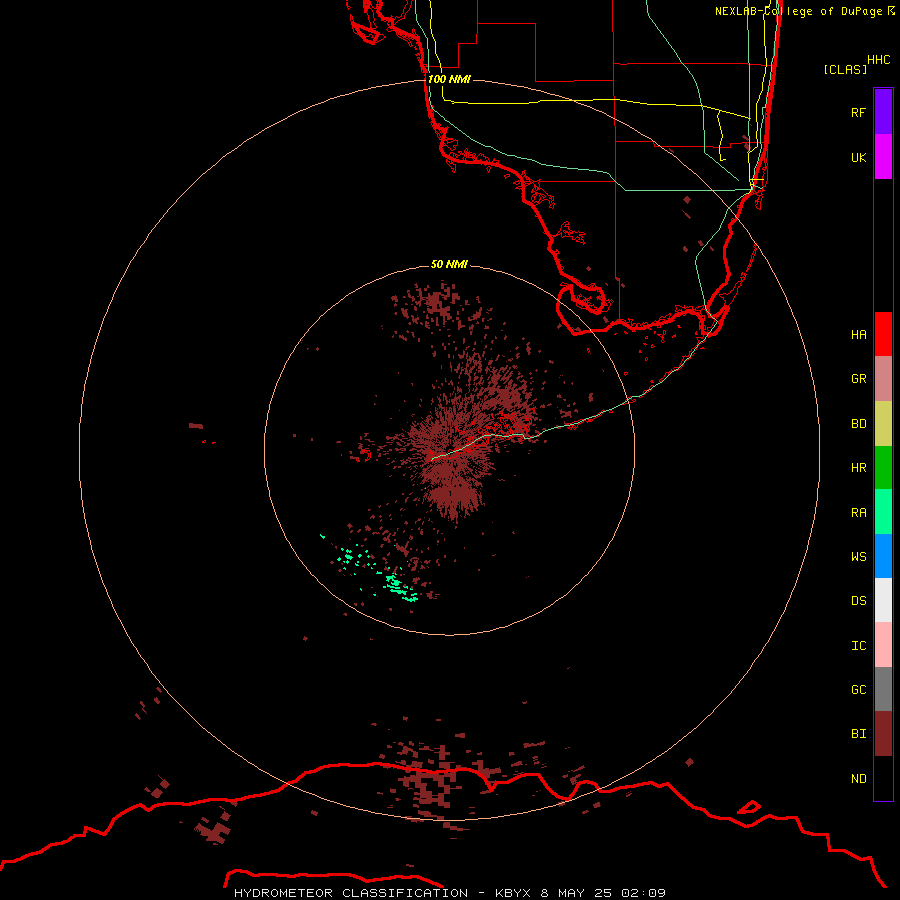
Task: Click the RF legend label
Action: click(858, 112)
